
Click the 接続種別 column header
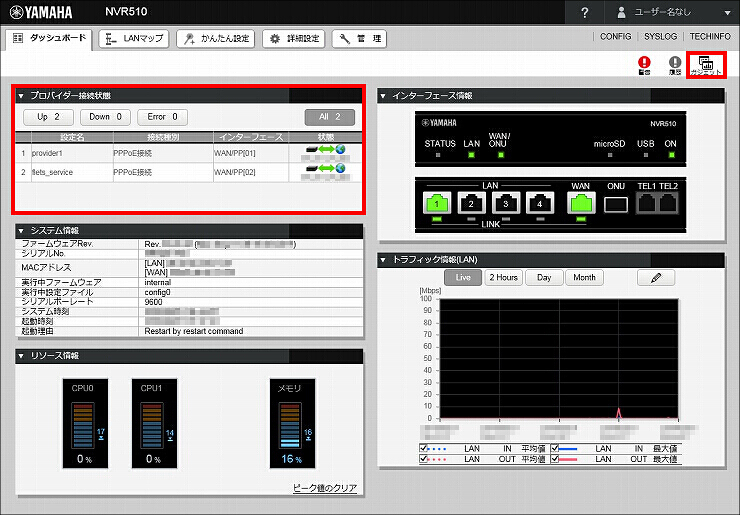[163, 137]
